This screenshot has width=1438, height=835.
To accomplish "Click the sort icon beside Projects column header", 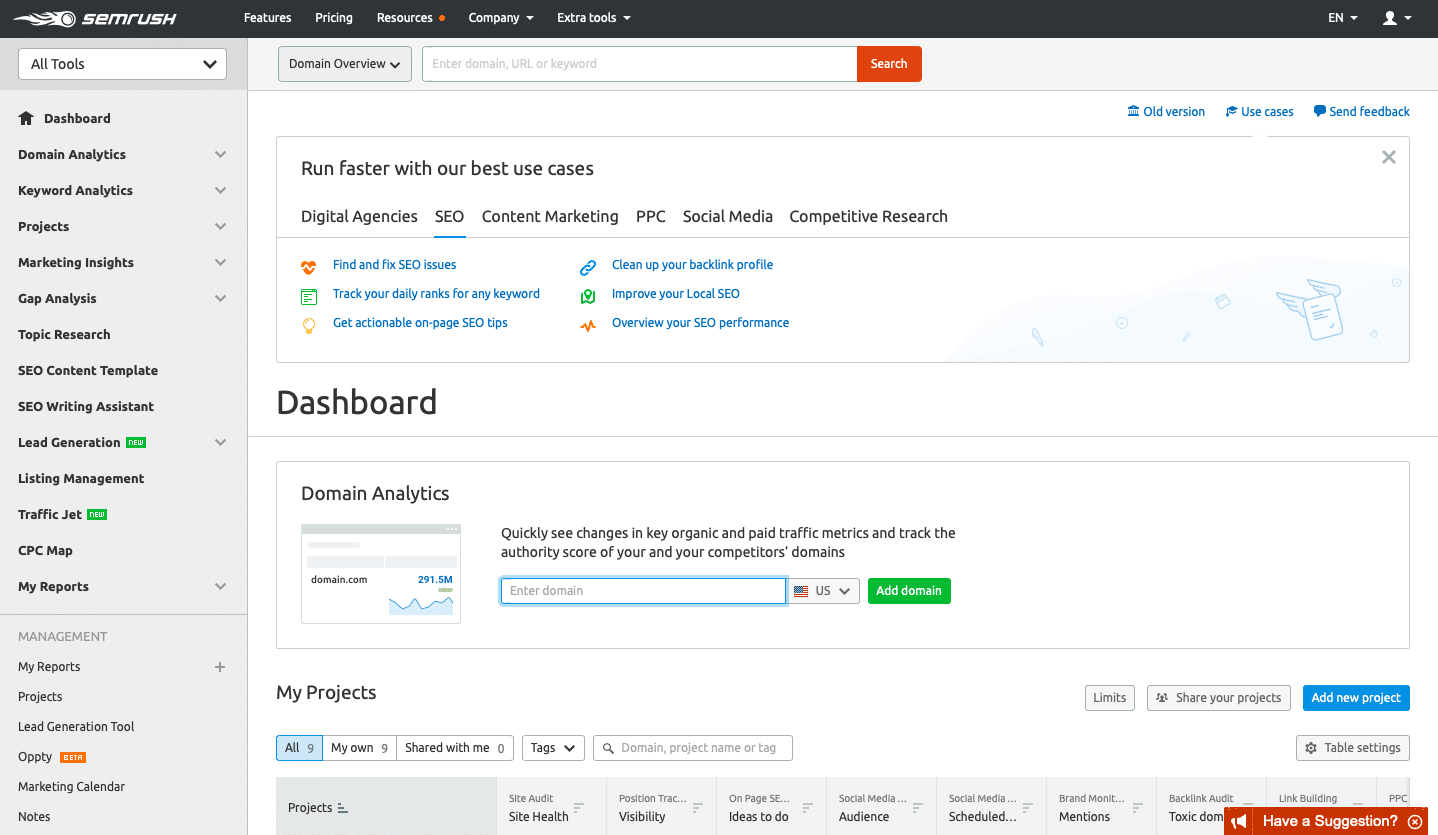I will 343,808.
